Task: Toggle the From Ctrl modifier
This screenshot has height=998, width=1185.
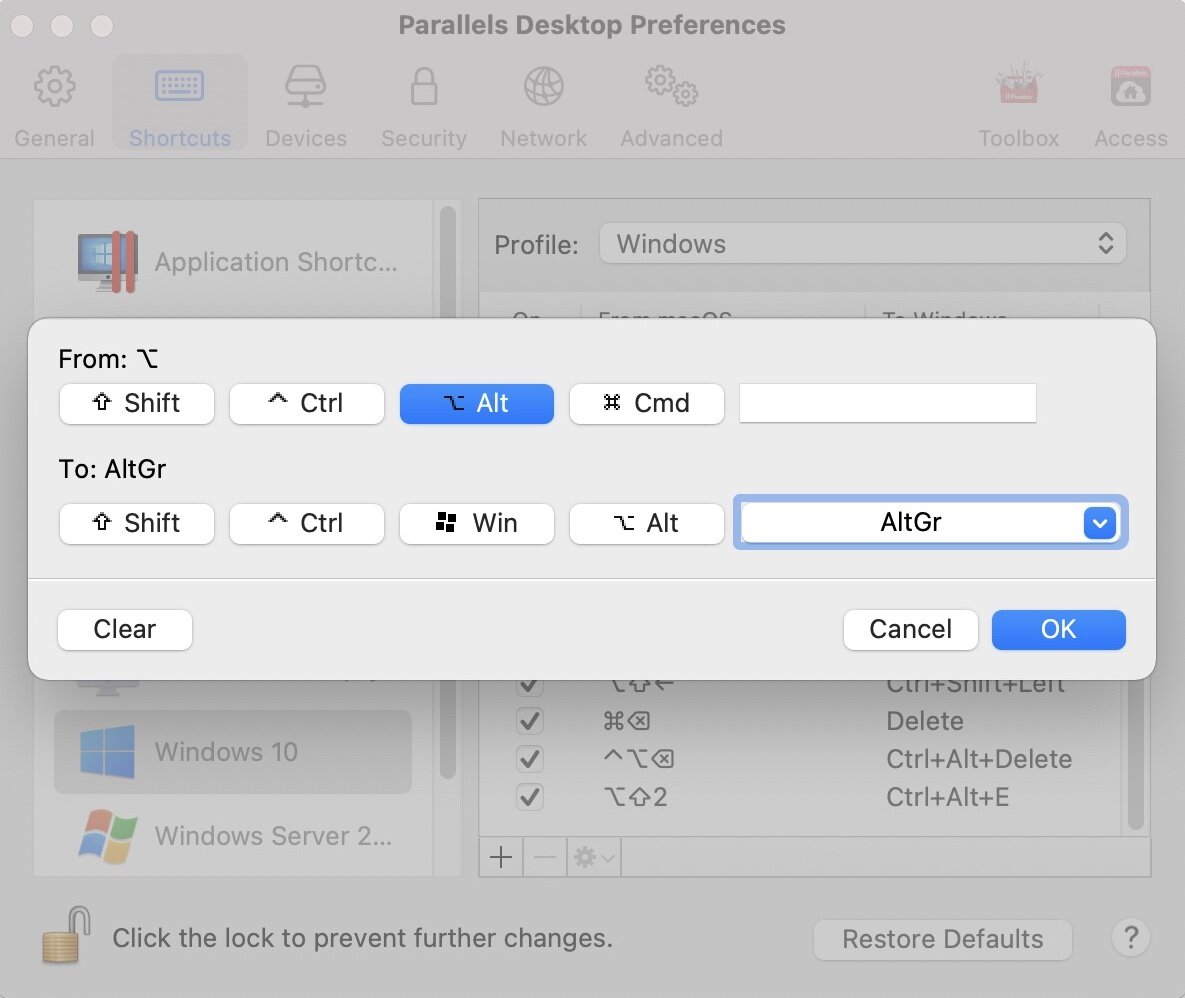Action: point(307,403)
